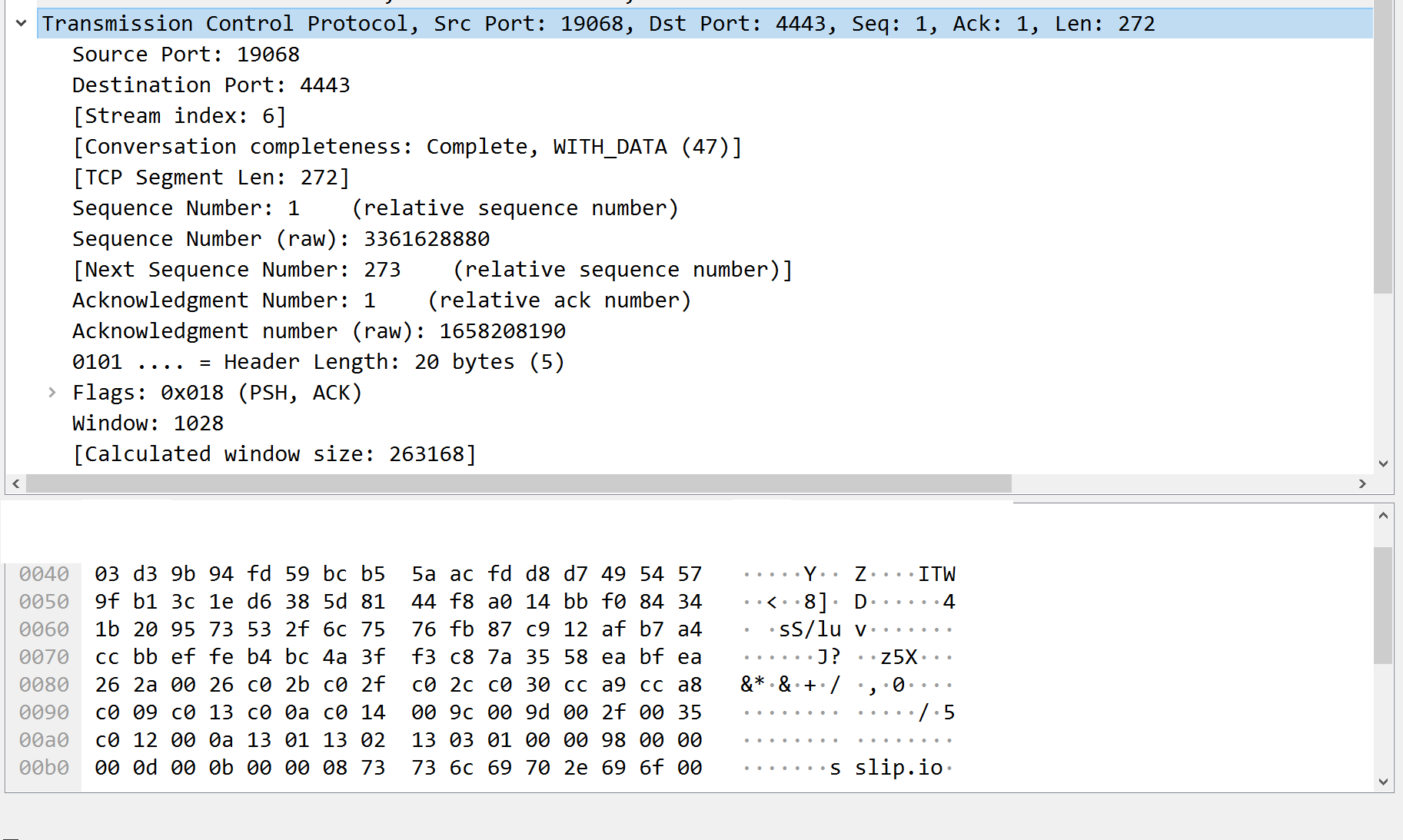Select the Stream index: 6 field
The image size is (1403, 840).
(x=179, y=115)
